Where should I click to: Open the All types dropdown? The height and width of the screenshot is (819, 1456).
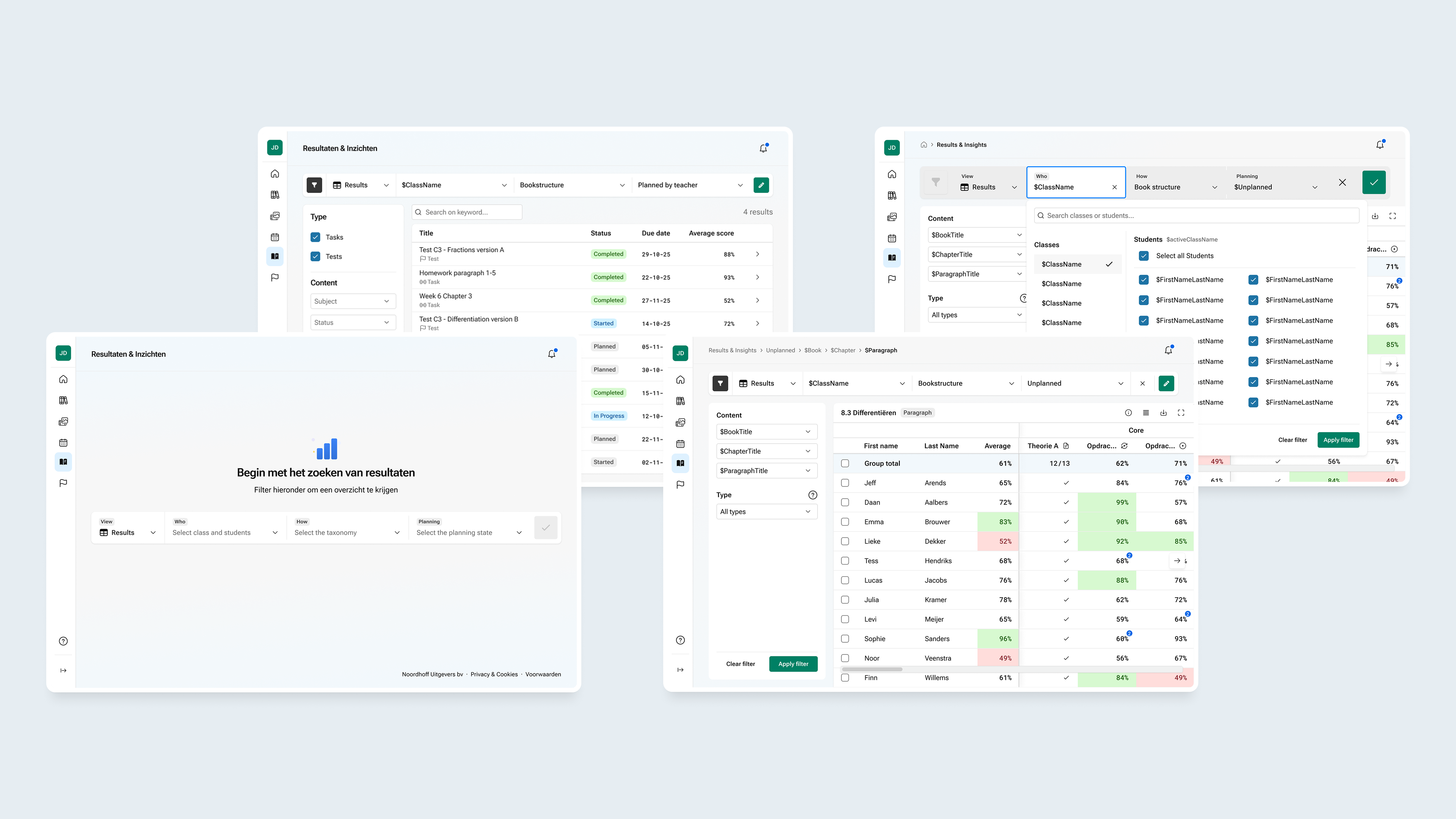(x=766, y=511)
